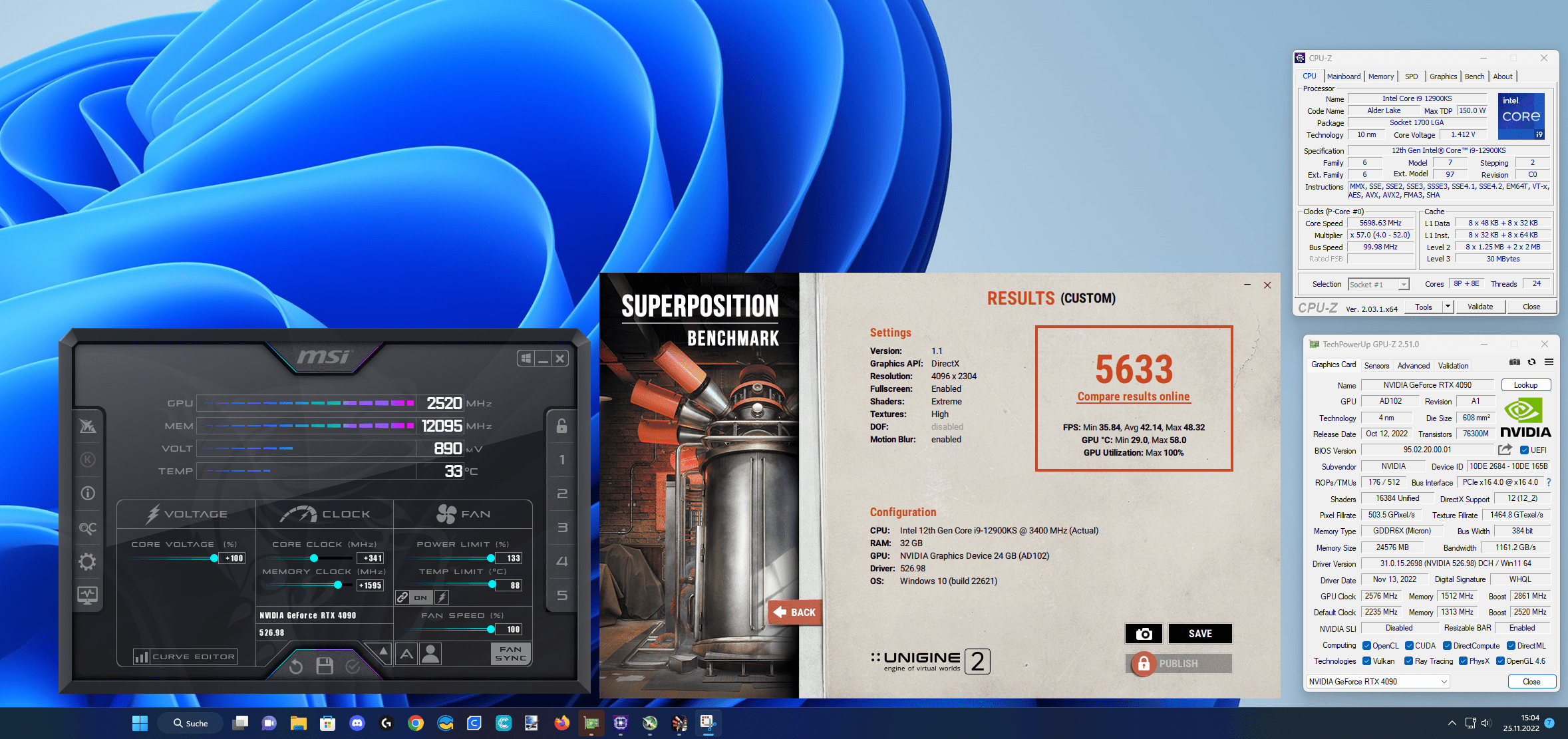The image size is (1568, 739).
Task: Launch the OC Scanner tool
Action: pyautogui.click(x=87, y=528)
